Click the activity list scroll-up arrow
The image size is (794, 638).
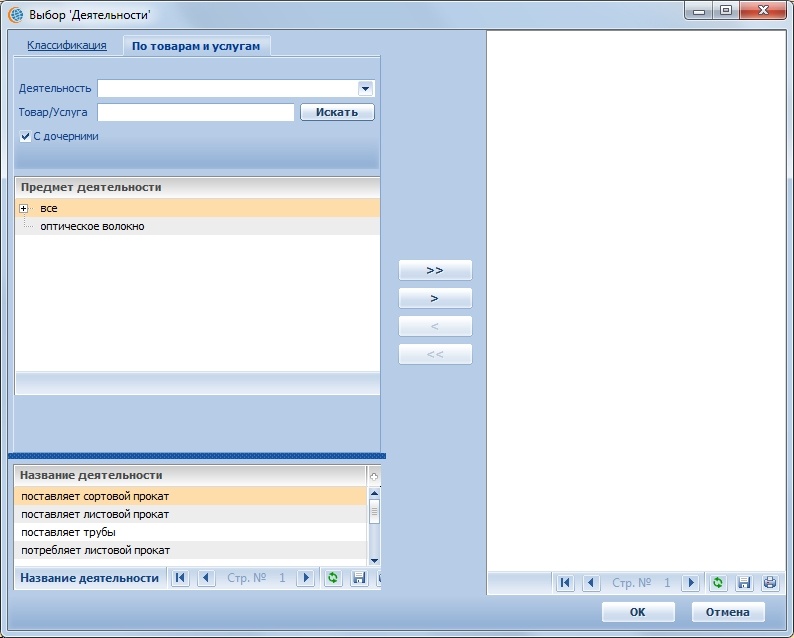pos(374,493)
